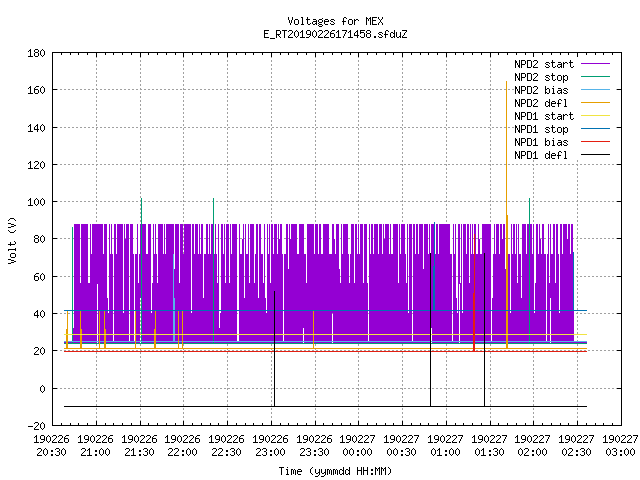Click the black spike to 72 V near 01:27
This screenshot has width=640, height=480.
tap(484, 330)
